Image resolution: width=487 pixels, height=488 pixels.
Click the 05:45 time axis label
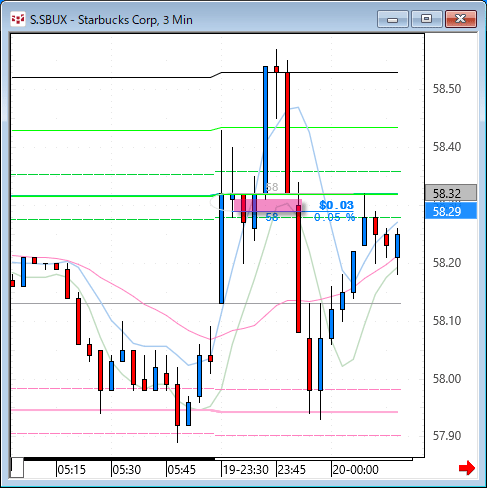[x=182, y=470]
